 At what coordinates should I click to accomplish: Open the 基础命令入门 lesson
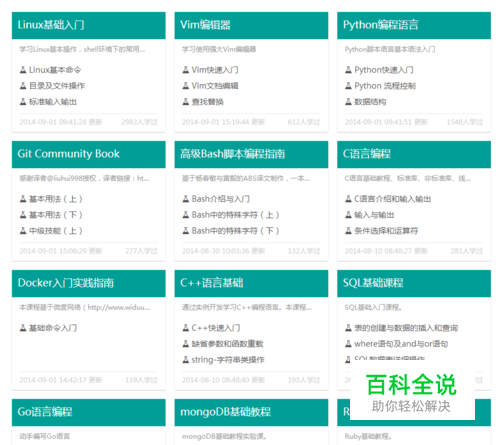53,328
